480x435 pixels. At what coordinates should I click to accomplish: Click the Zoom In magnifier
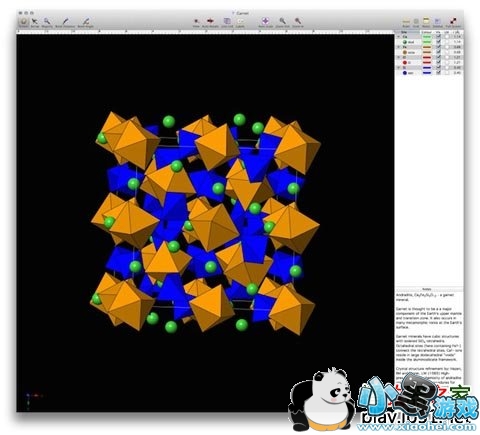tap(298, 23)
